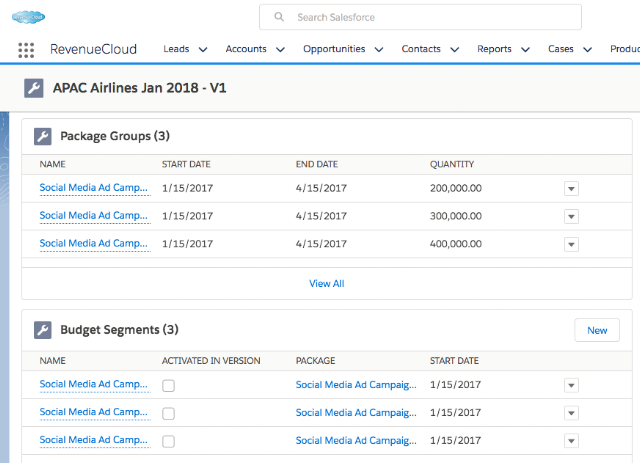This screenshot has width=640, height=463.
Task: Open the 300,000.00 quantity package group link
Action: tap(93, 216)
